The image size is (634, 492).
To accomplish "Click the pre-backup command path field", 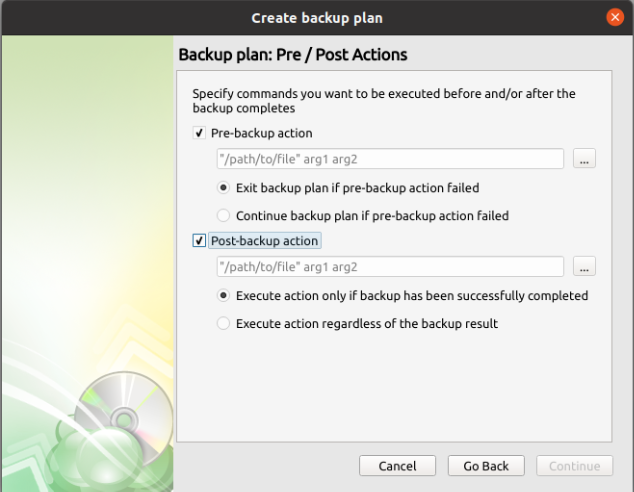I will coord(390,158).
